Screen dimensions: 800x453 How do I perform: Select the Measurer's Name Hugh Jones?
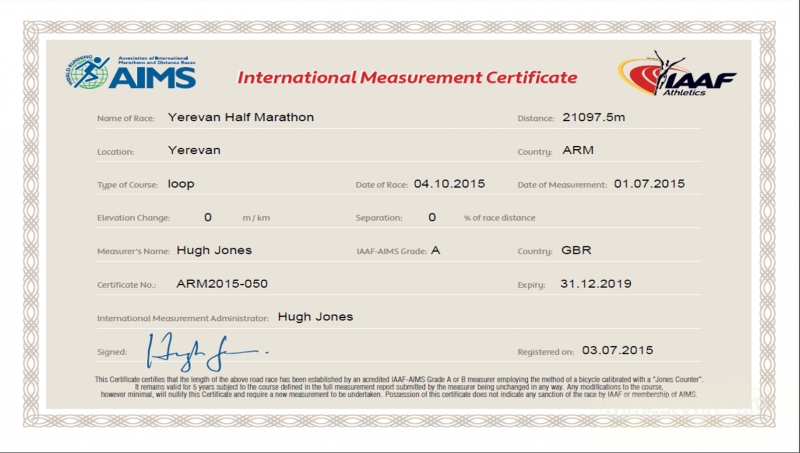[214, 250]
